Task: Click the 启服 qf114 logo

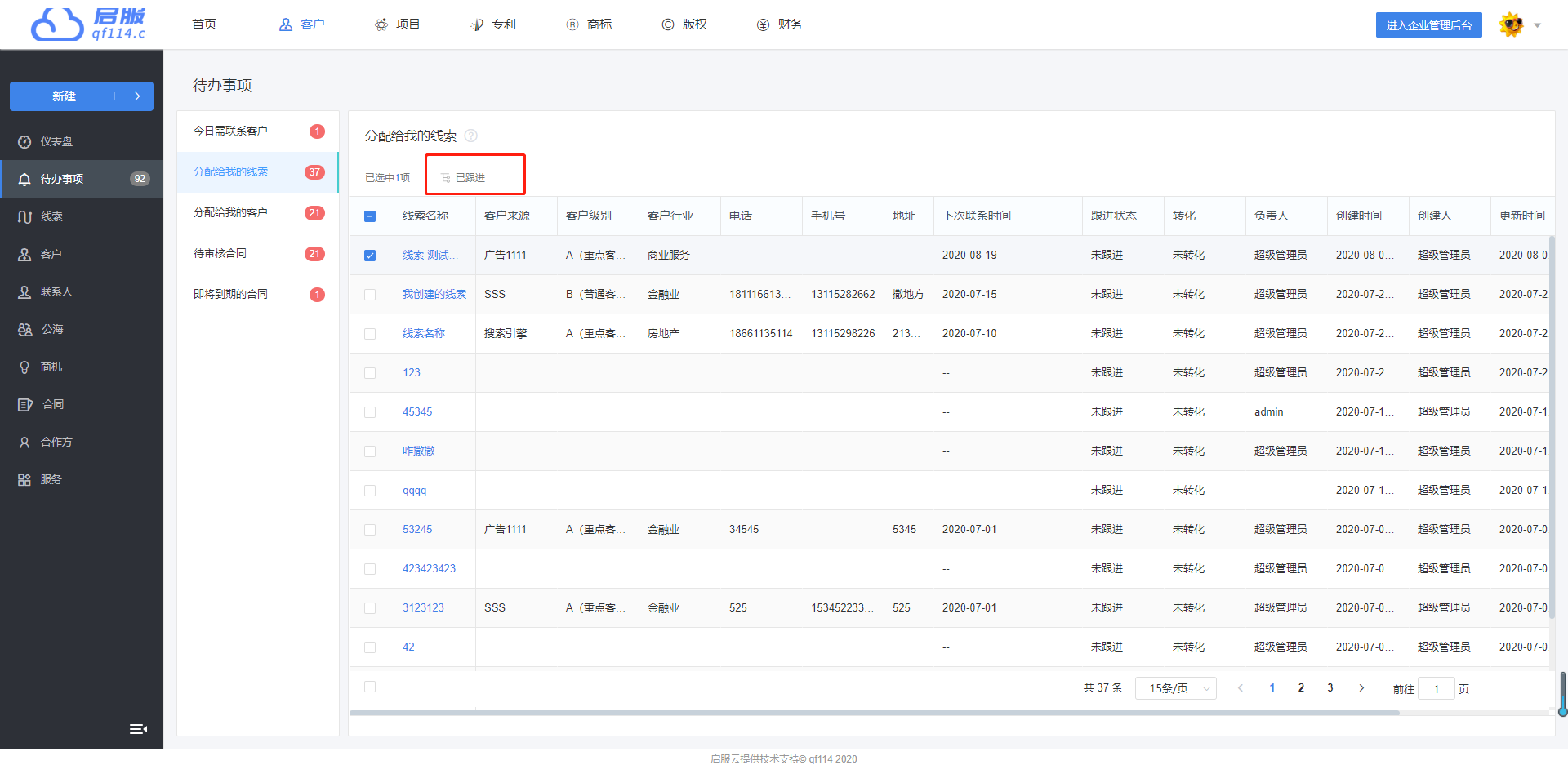Action: (88, 24)
